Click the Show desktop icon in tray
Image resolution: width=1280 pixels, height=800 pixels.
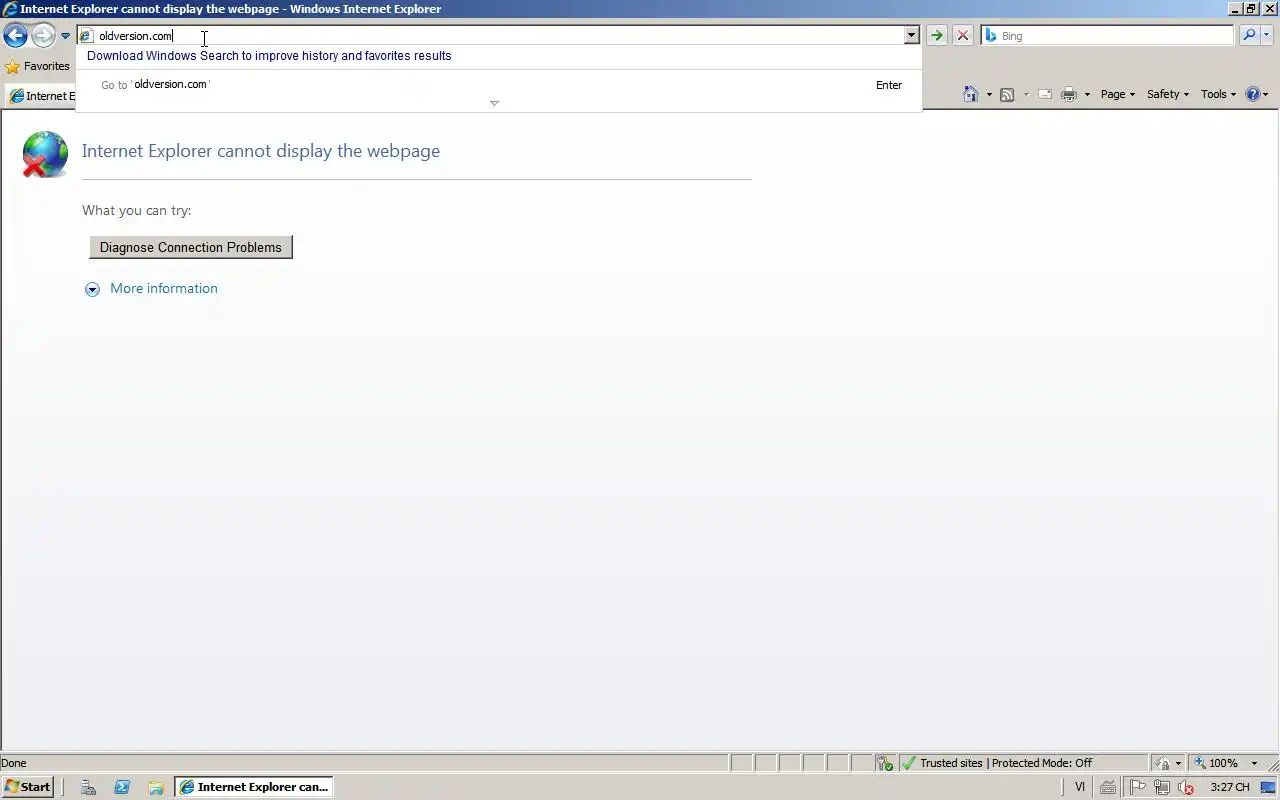tap(1268, 787)
